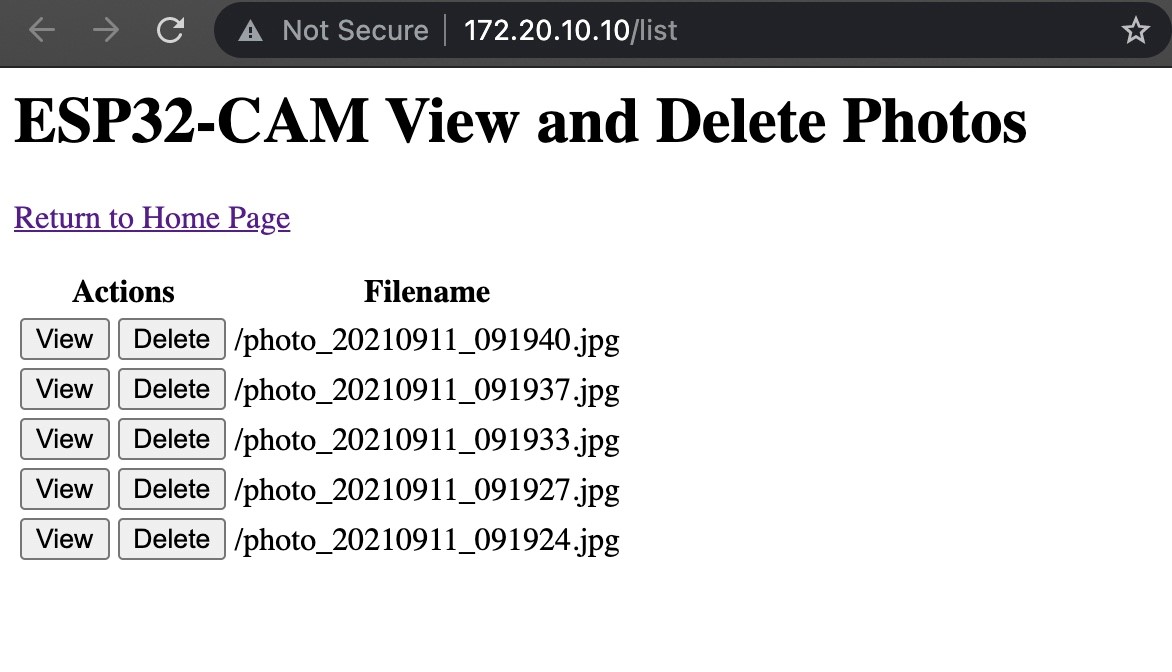View photo_20210911_091937.jpg

pyautogui.click(x=64, y=390)
